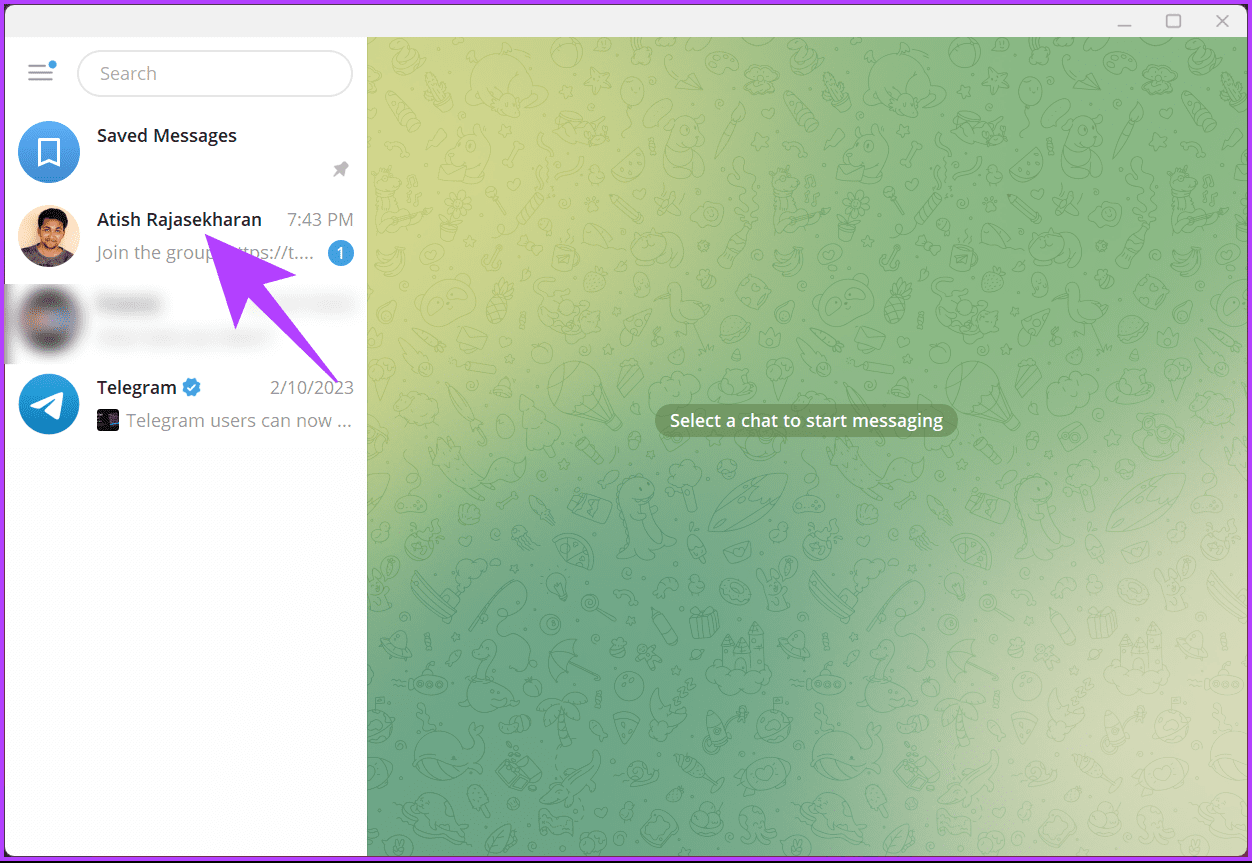Click Telegram's blue verified badge
Screen dimensions: 1252x863
(x=191, y=387)
